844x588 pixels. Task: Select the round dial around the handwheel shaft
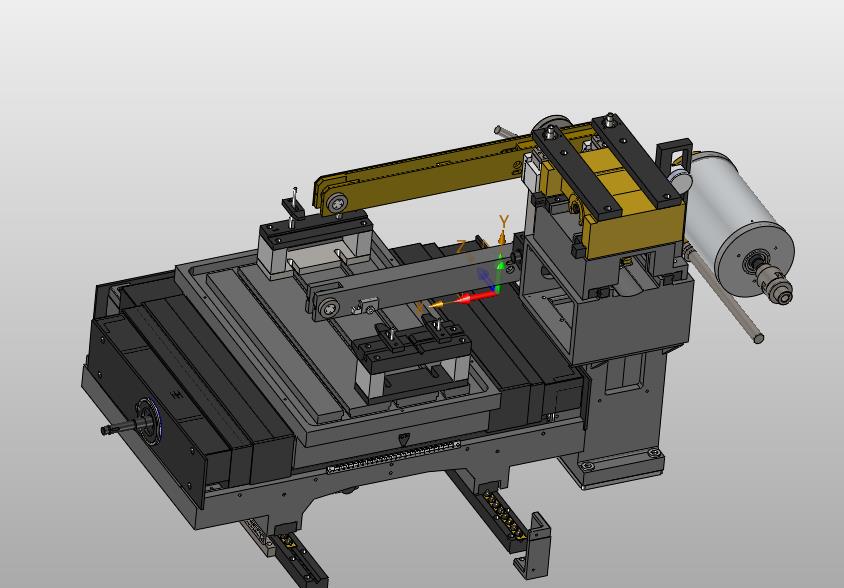click(x=150, y=421)
